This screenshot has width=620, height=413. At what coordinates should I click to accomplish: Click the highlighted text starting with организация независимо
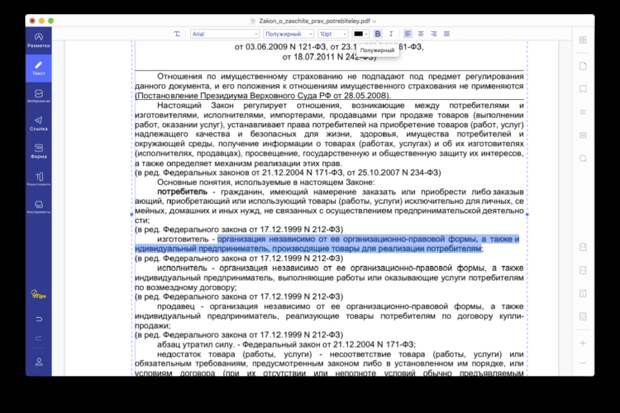pyautogui.click(x=327, y=244)
